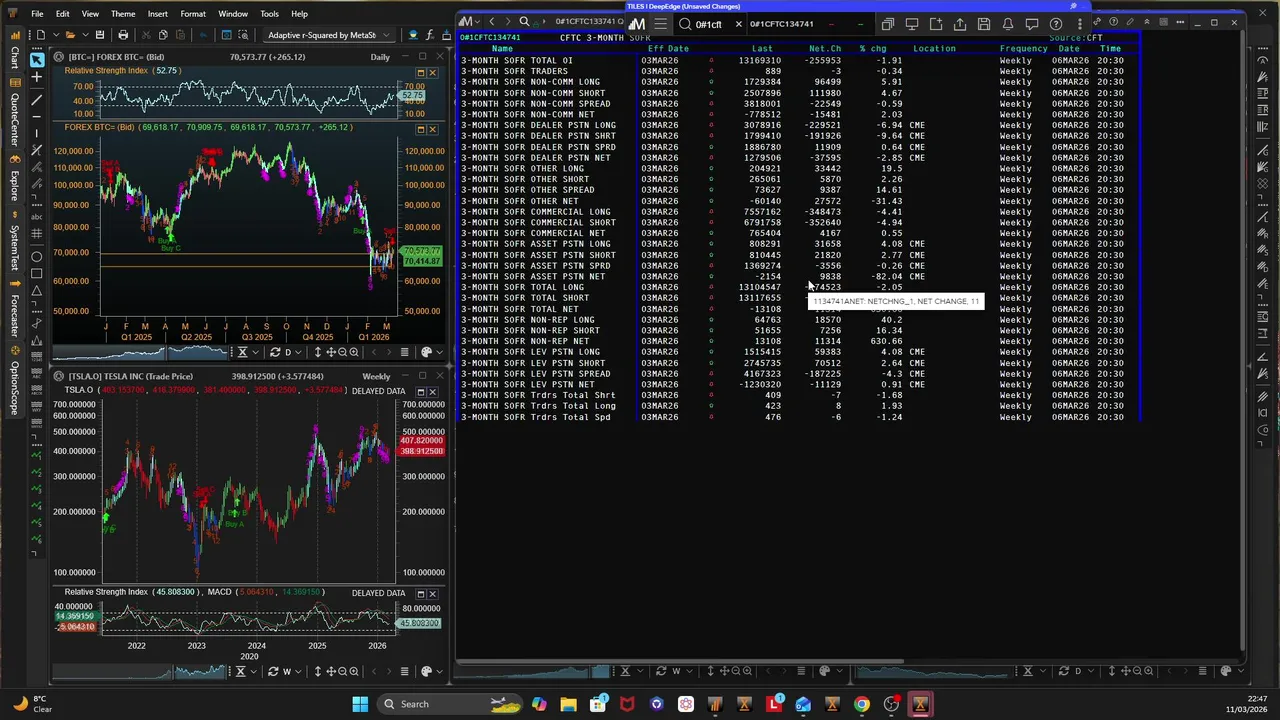The image size is (1280, 720).
Task: Click the Undo arrow icon in toolbar
Action: [x=203, y=35]
